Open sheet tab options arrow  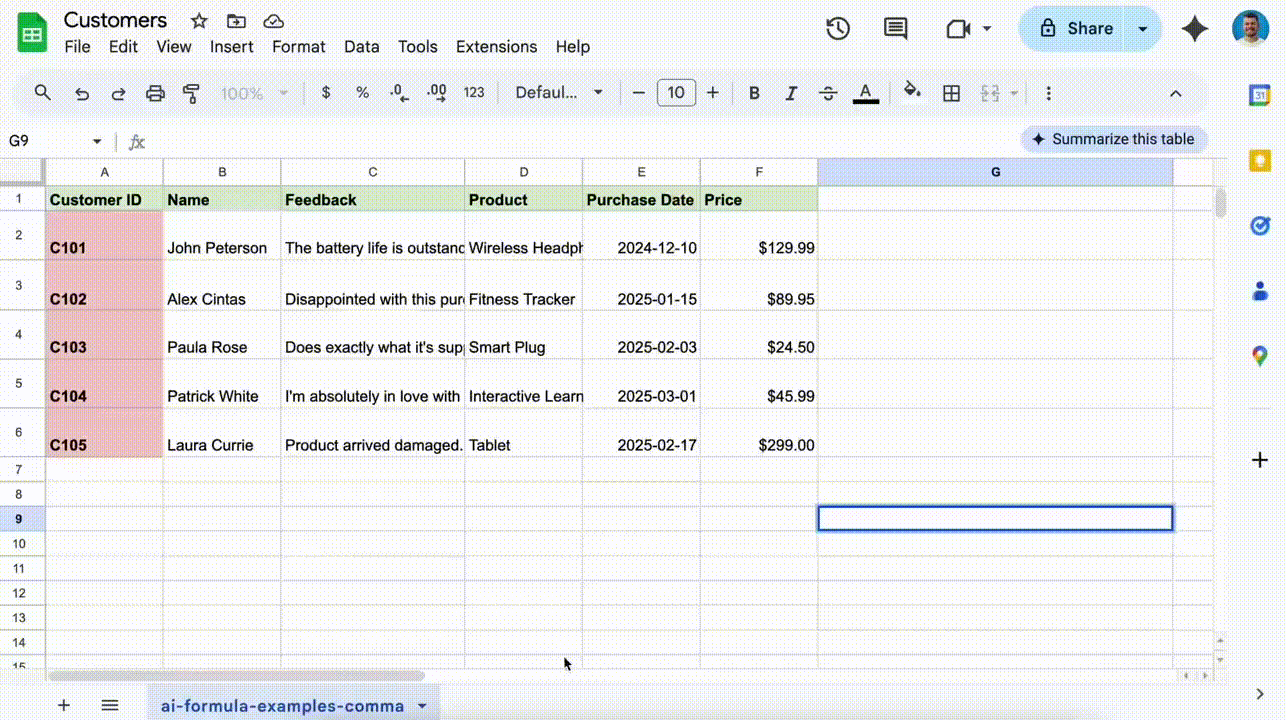click(422, 706)
